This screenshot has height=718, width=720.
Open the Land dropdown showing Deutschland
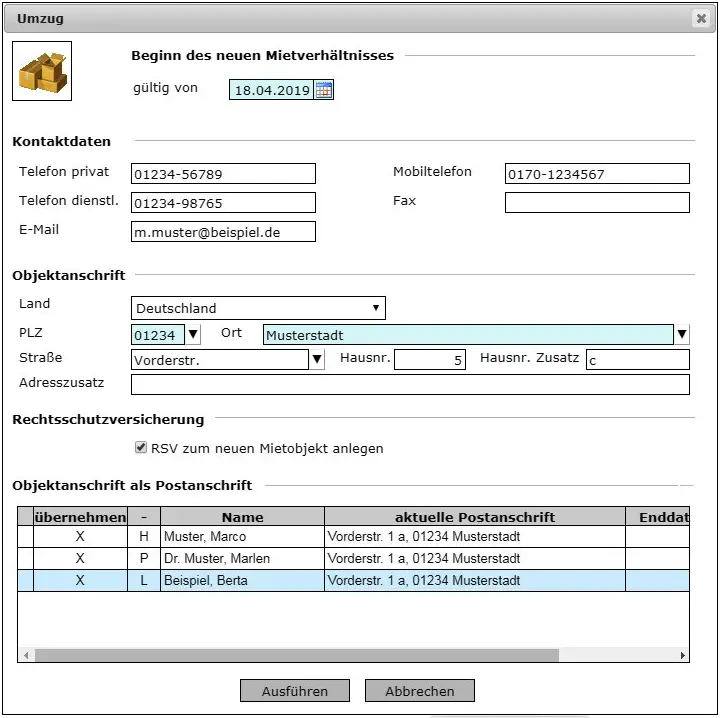click(x=258, y=308)
